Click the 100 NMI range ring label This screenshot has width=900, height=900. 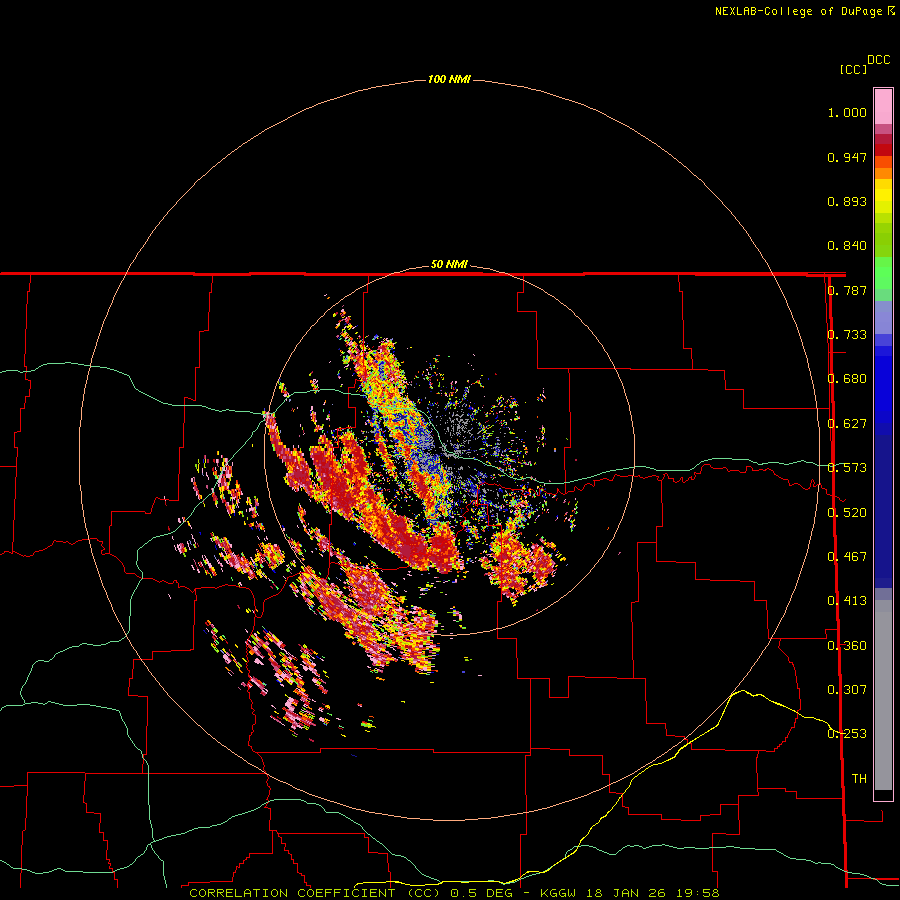[449, 79]
